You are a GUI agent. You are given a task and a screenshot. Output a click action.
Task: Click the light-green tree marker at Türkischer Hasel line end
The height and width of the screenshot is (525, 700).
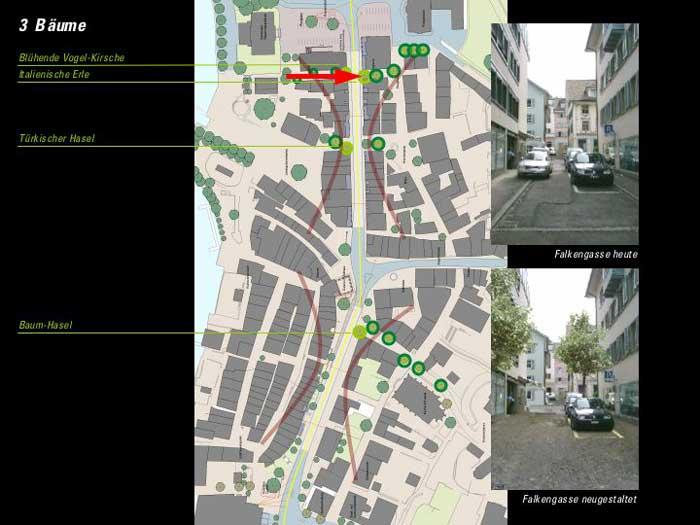pos(347,148)
